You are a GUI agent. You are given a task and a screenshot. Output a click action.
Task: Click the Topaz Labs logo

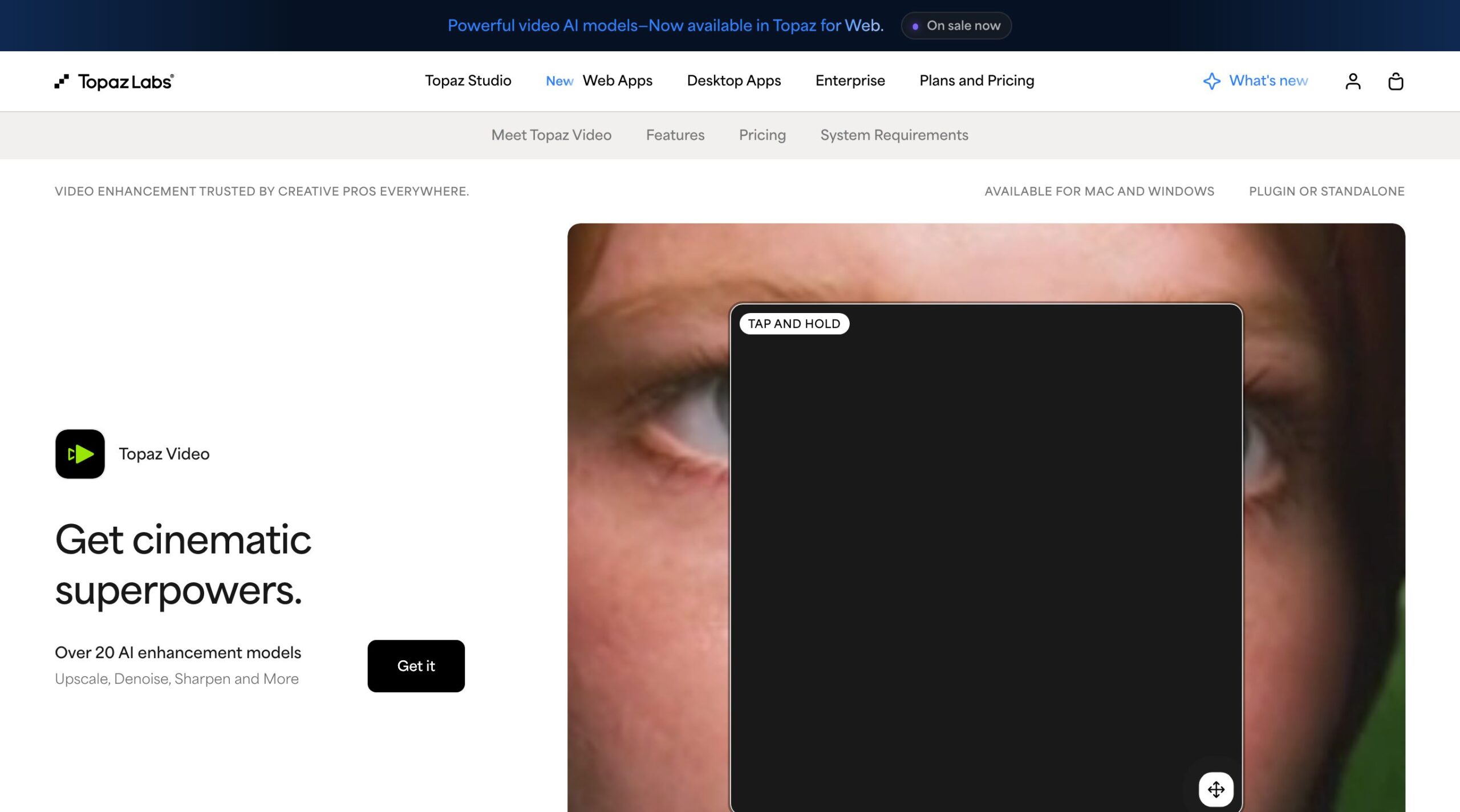coord(114,82)
